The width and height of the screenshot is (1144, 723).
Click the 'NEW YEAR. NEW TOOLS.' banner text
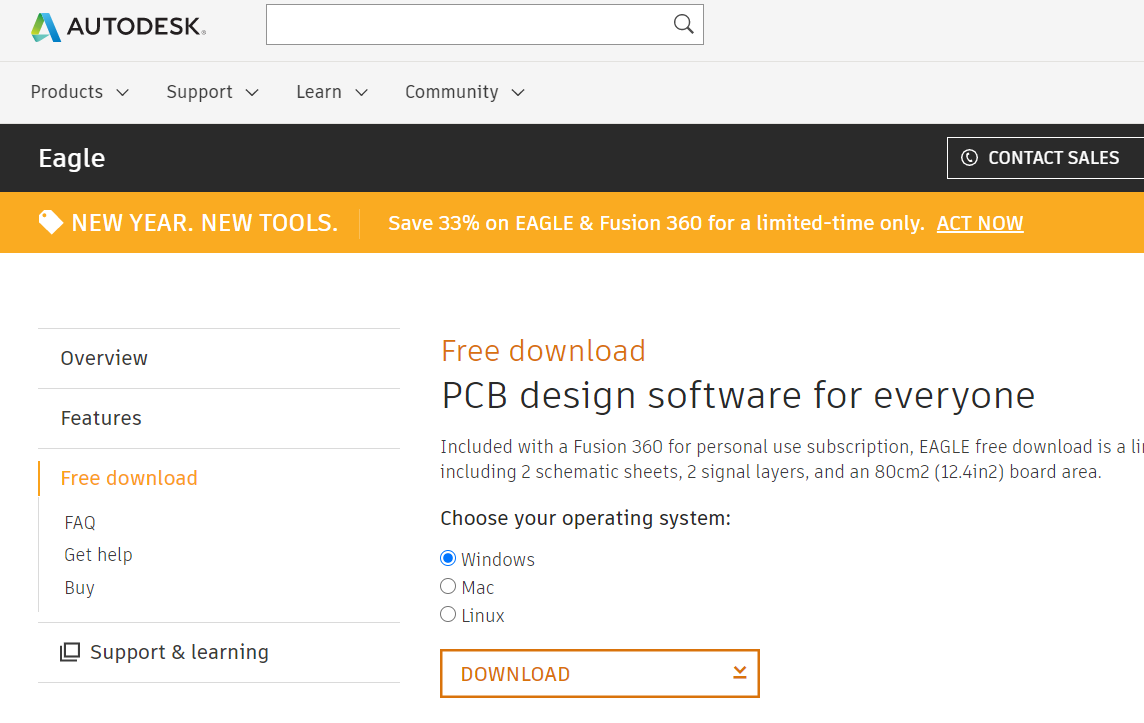pos(205,223)
